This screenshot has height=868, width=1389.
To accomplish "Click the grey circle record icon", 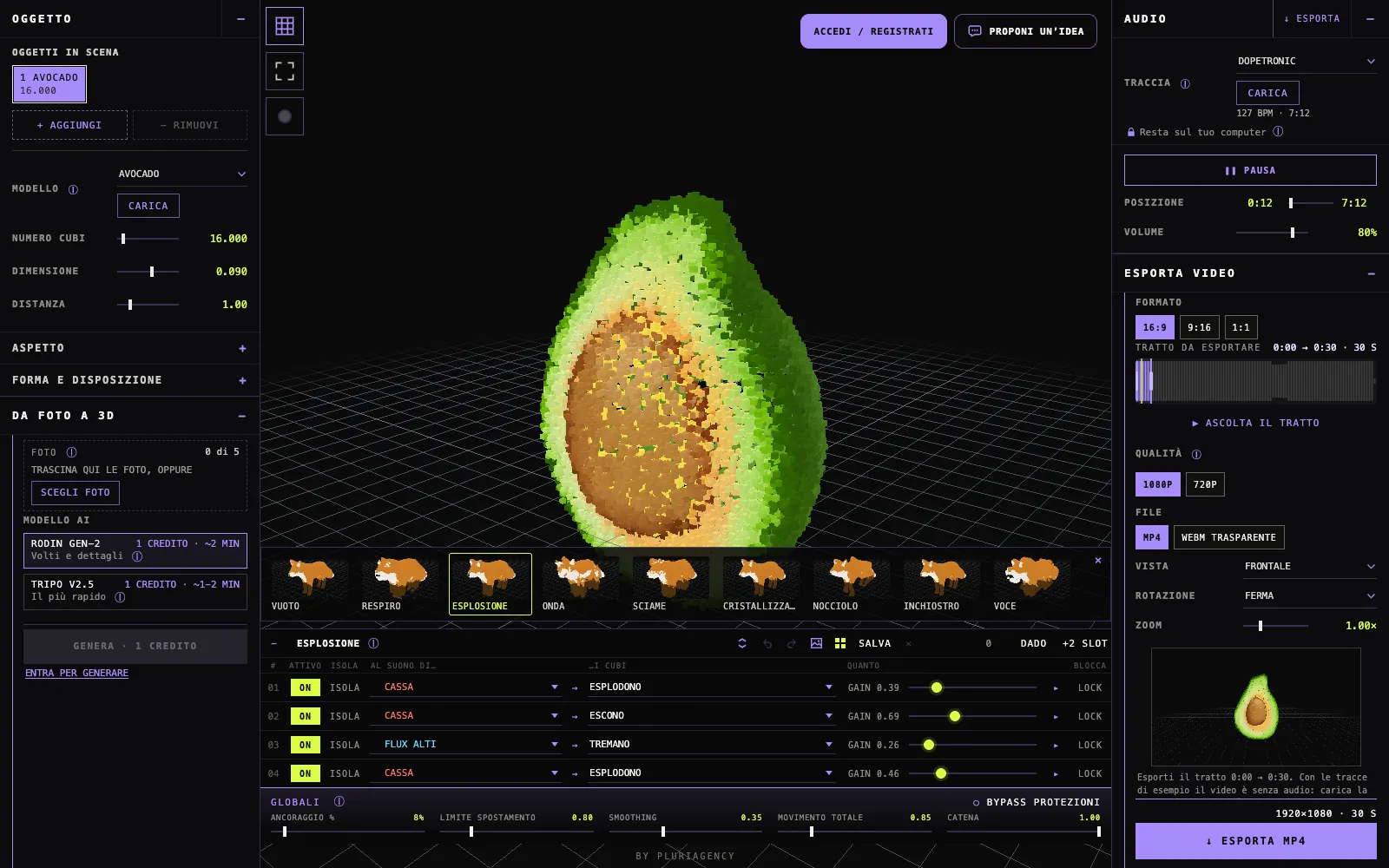I will tap(285, 116).
